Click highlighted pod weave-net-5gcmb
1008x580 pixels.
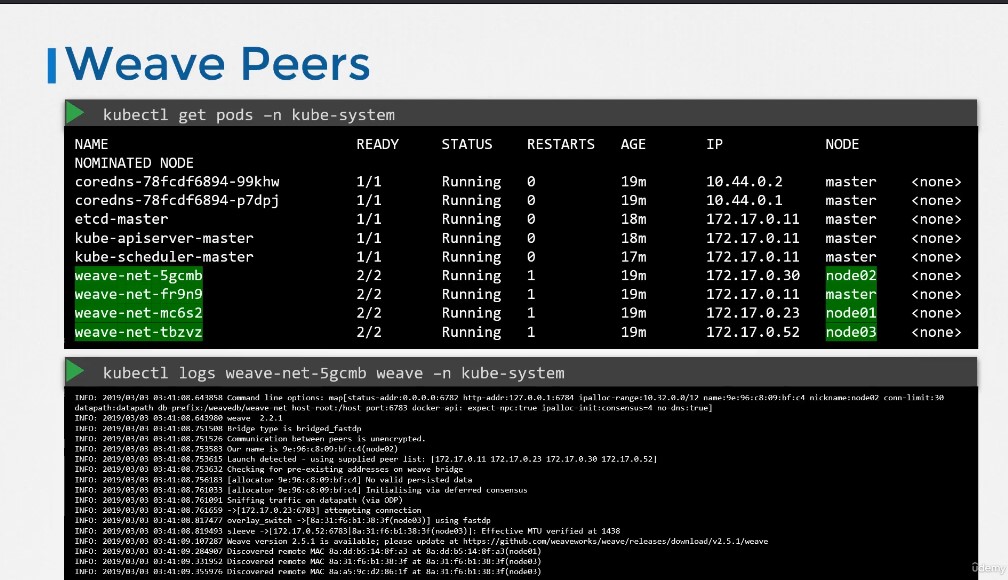point(138,275)
